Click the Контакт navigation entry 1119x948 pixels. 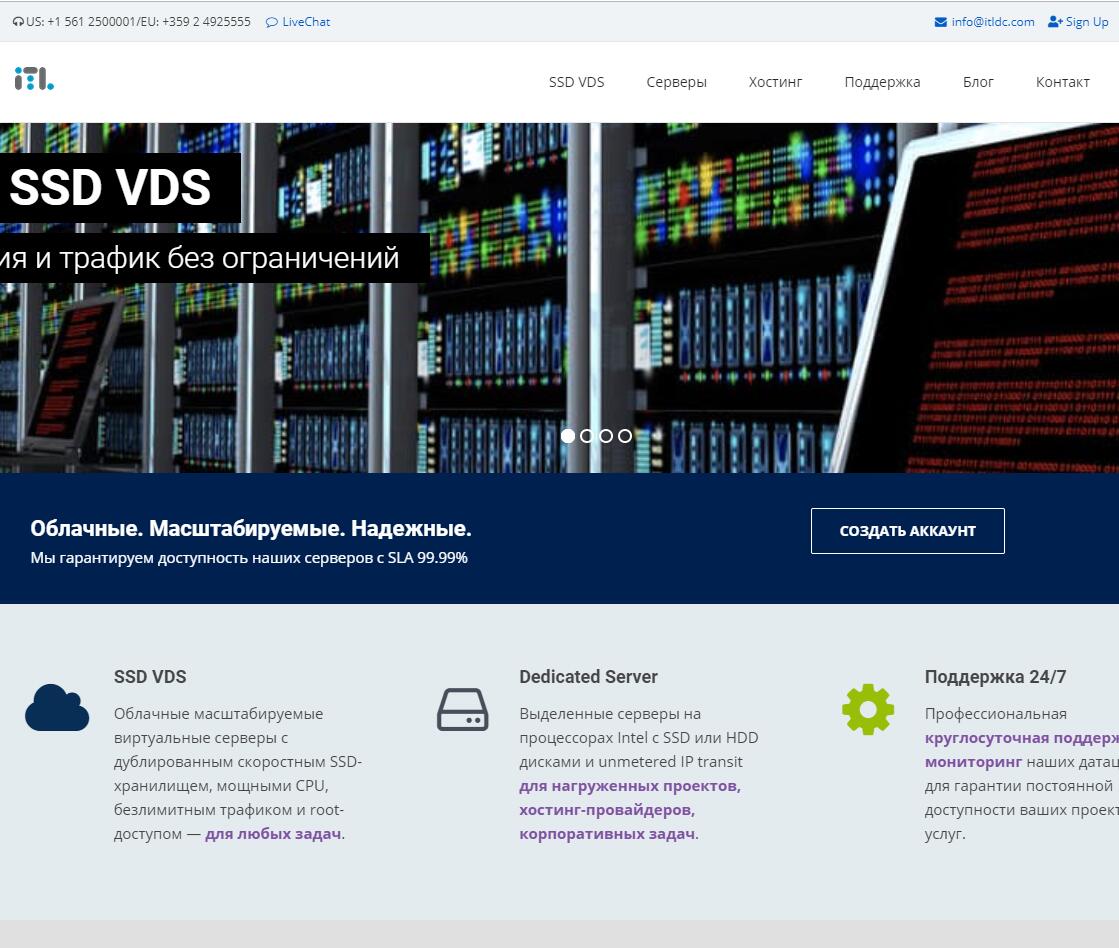[1062, 82]
